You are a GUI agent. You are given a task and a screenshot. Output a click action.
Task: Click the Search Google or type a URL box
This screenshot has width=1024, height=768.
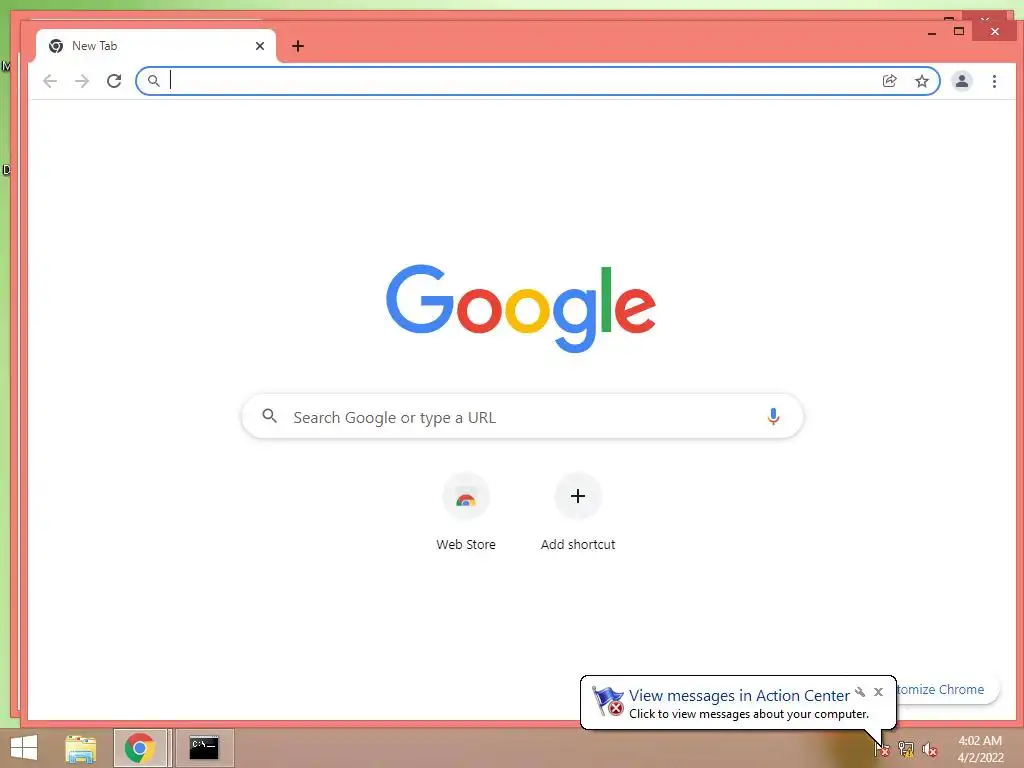pyautogui.click(x=522, y=417)
